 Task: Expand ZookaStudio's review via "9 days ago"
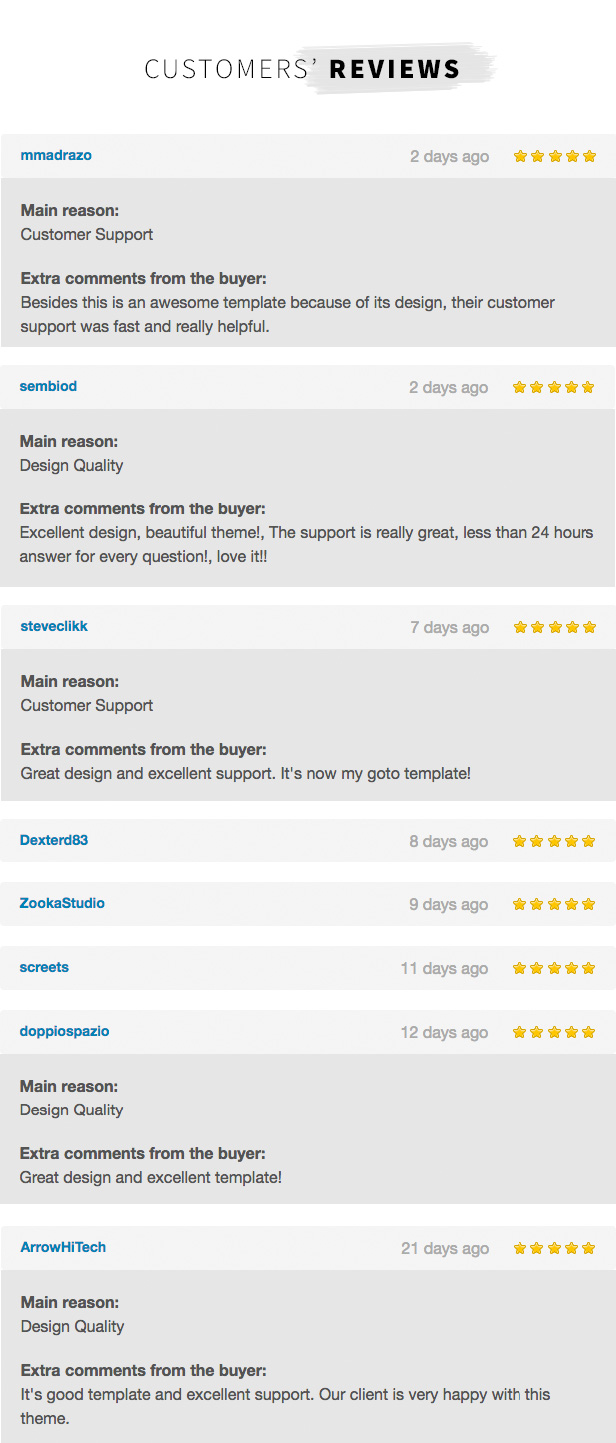point(449,904)
